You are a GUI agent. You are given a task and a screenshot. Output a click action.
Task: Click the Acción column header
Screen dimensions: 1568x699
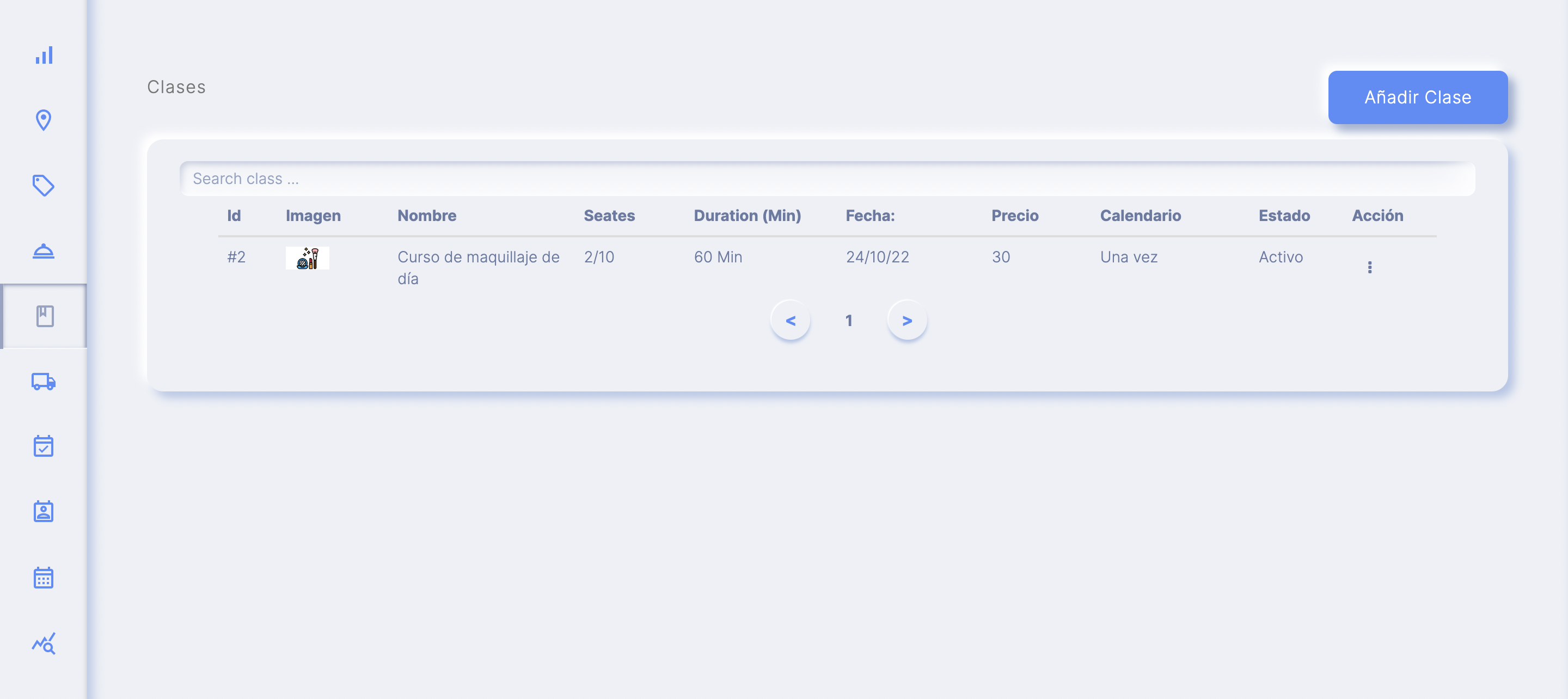[x=1377, y=216]
